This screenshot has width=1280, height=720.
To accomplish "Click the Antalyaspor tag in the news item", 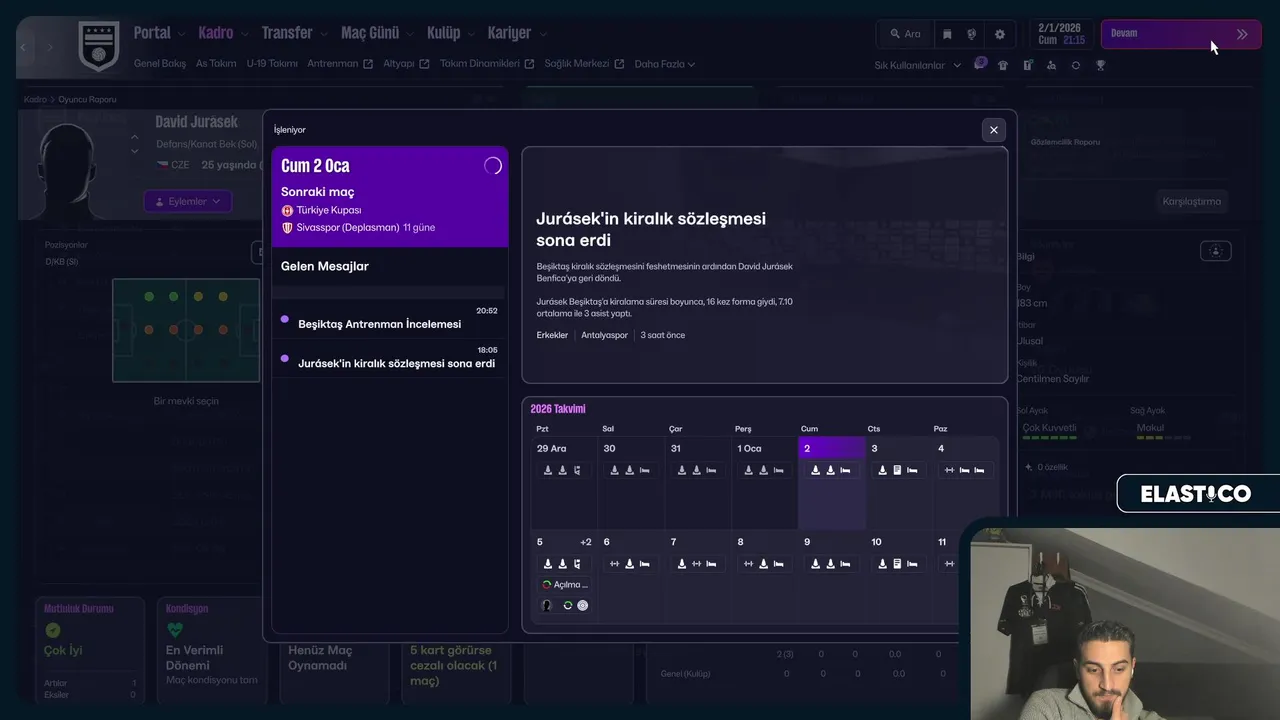I will click(604, 335).
